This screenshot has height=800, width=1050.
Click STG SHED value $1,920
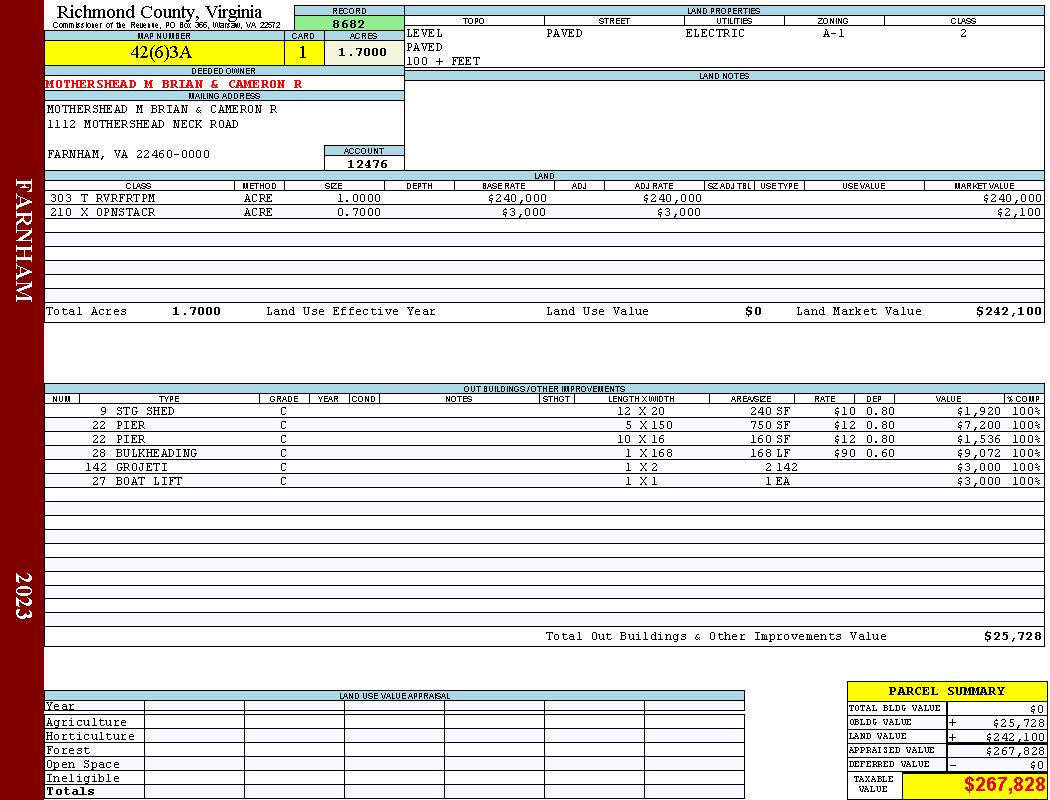pyautogui.click(x=978, y=412)
